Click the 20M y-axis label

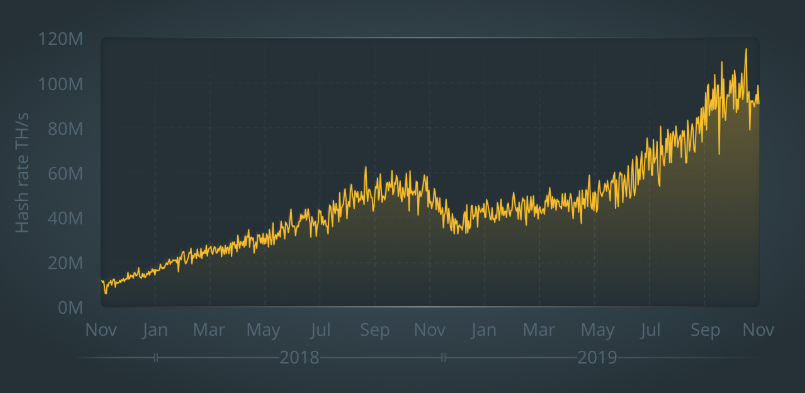pos(65,263)
